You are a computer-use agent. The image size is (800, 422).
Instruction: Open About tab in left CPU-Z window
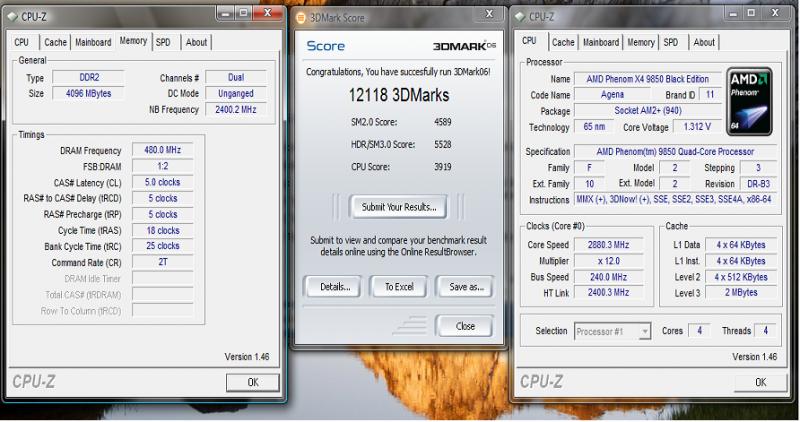tap(196, 42)
